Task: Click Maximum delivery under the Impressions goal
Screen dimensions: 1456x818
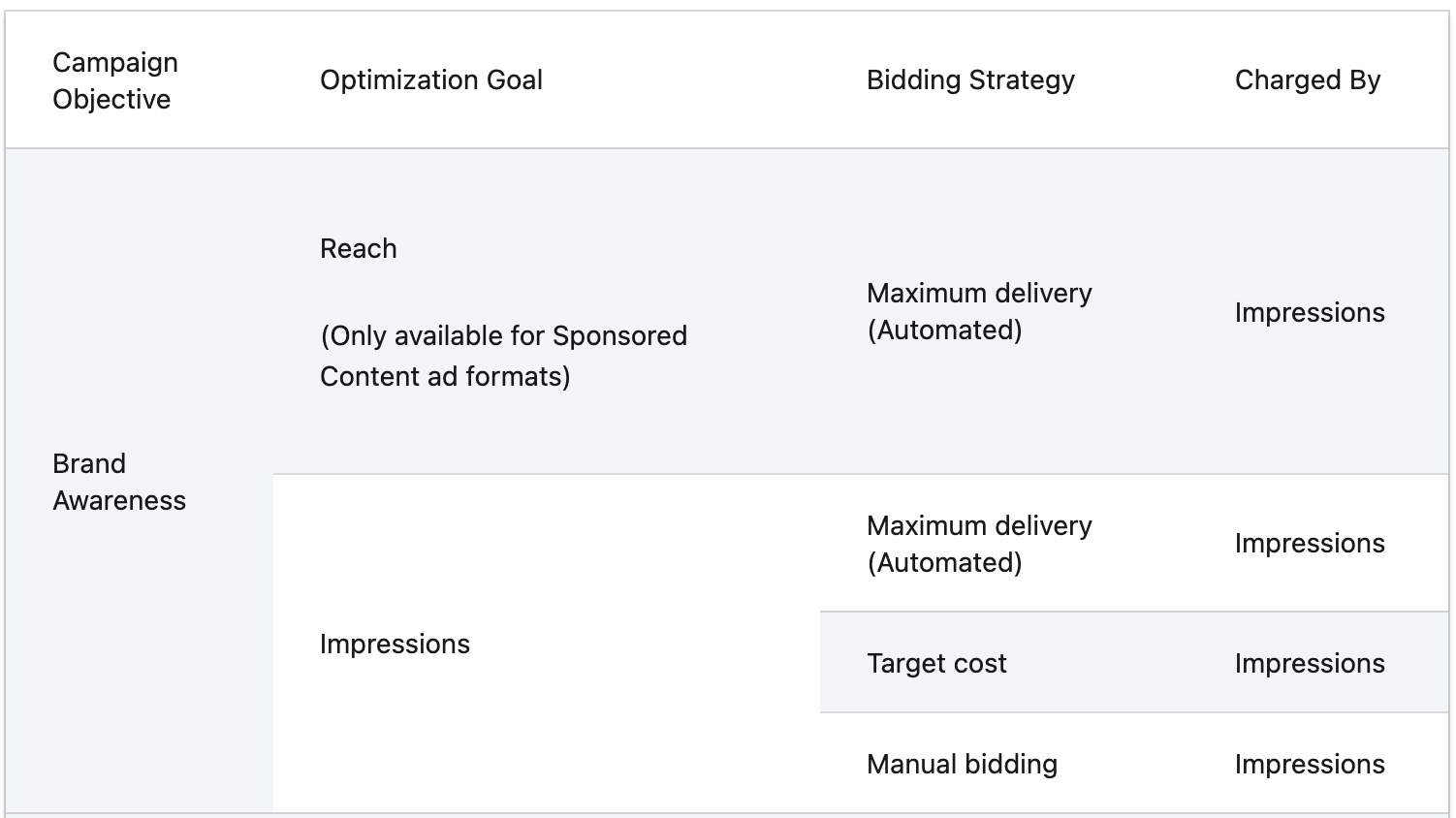Action: coord(979,526)
